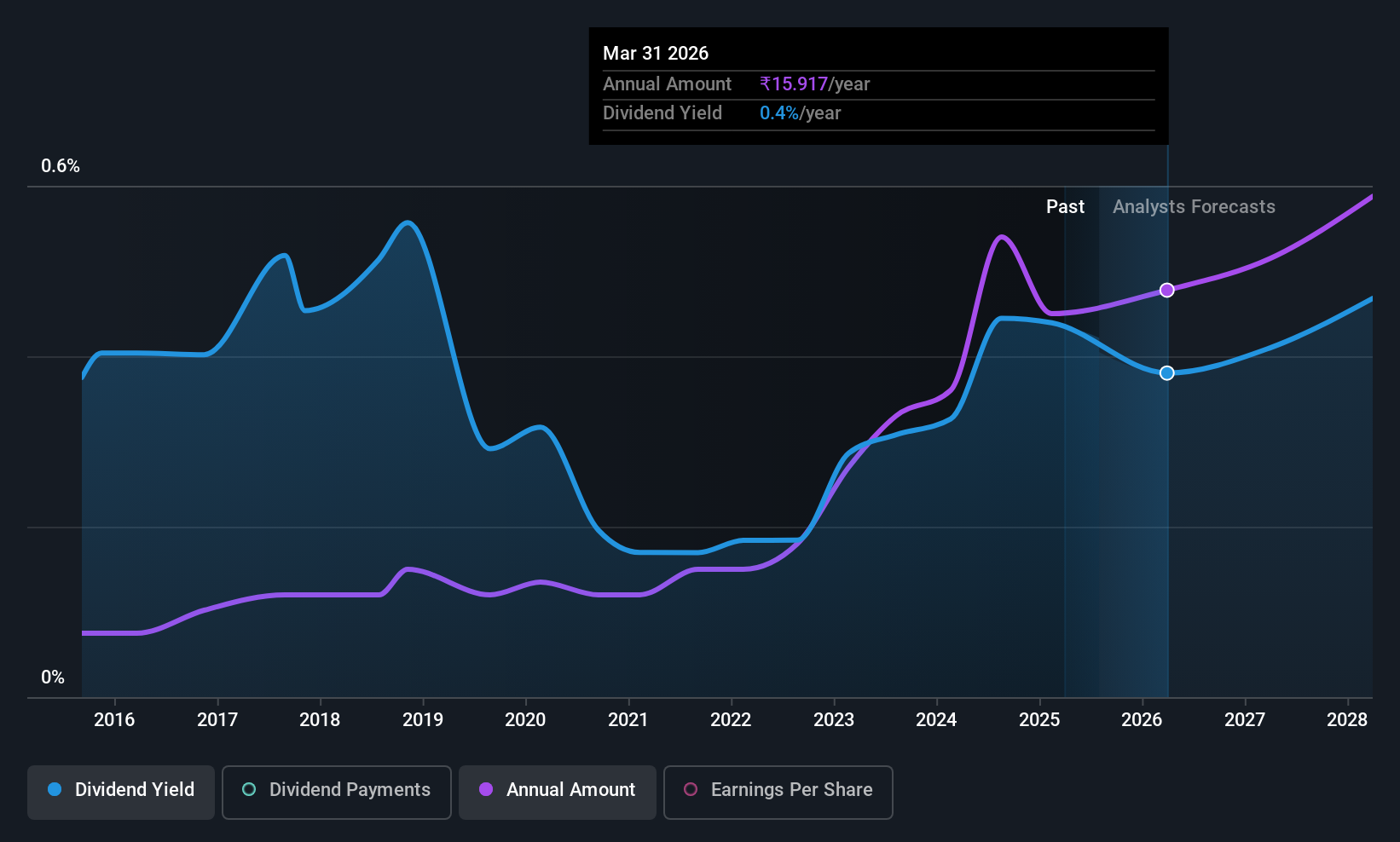Click the 2027 x-axis label
Viewport: 1400px width, 842px height.
pos(1245,720)
